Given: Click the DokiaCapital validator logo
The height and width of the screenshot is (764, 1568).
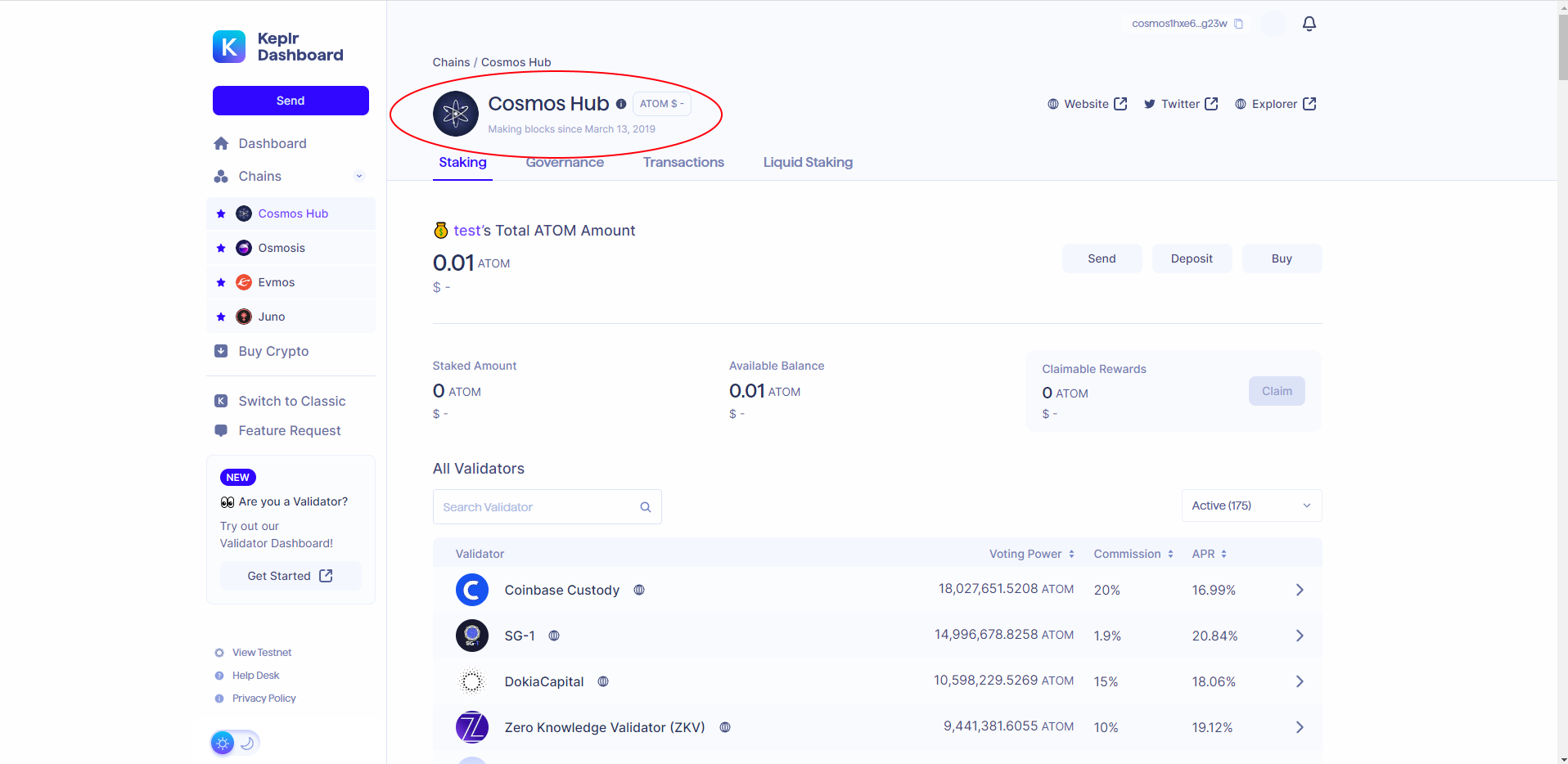Looking at the screenshot, I should tap(472, 681).
